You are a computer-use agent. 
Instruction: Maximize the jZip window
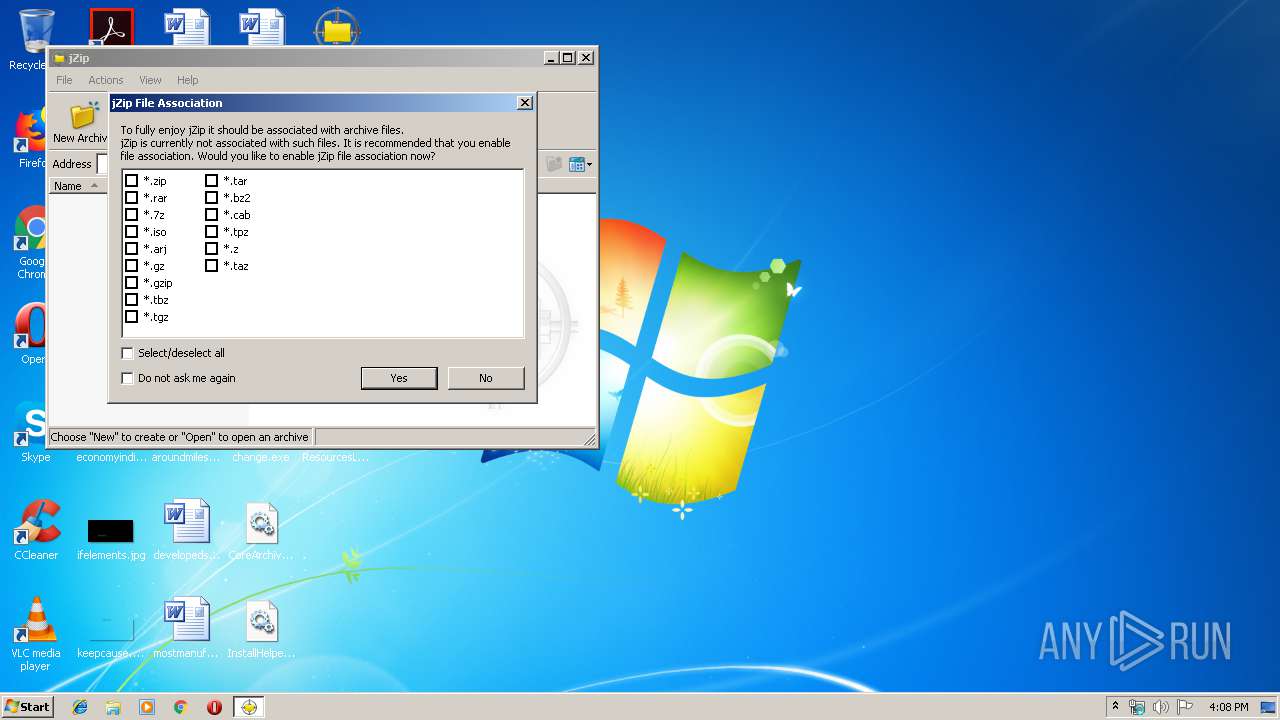[x=567, y=58]
